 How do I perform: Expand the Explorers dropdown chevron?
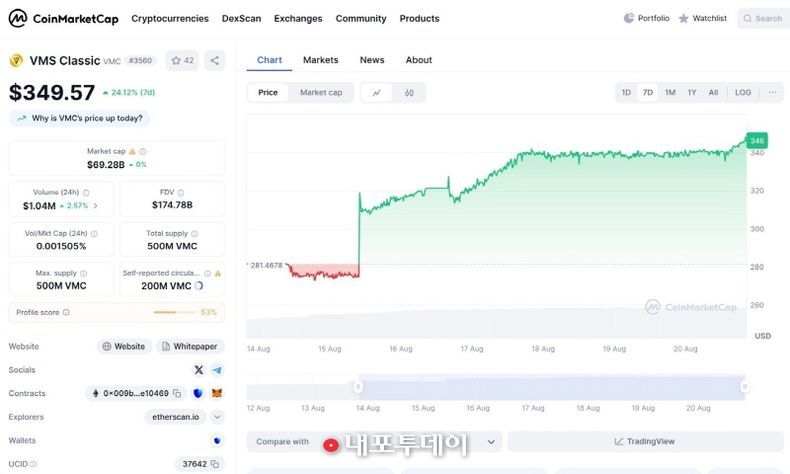coord(217,417)
